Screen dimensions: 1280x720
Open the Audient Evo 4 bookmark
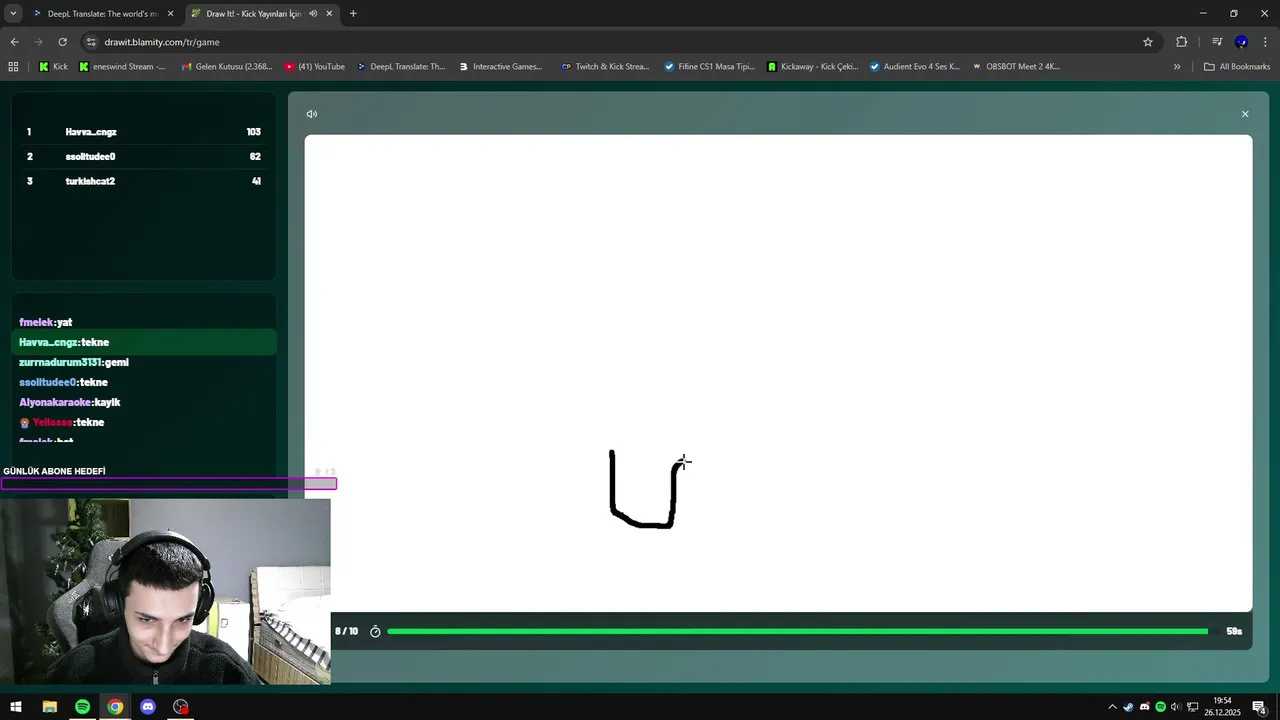[x=915, y=67]
